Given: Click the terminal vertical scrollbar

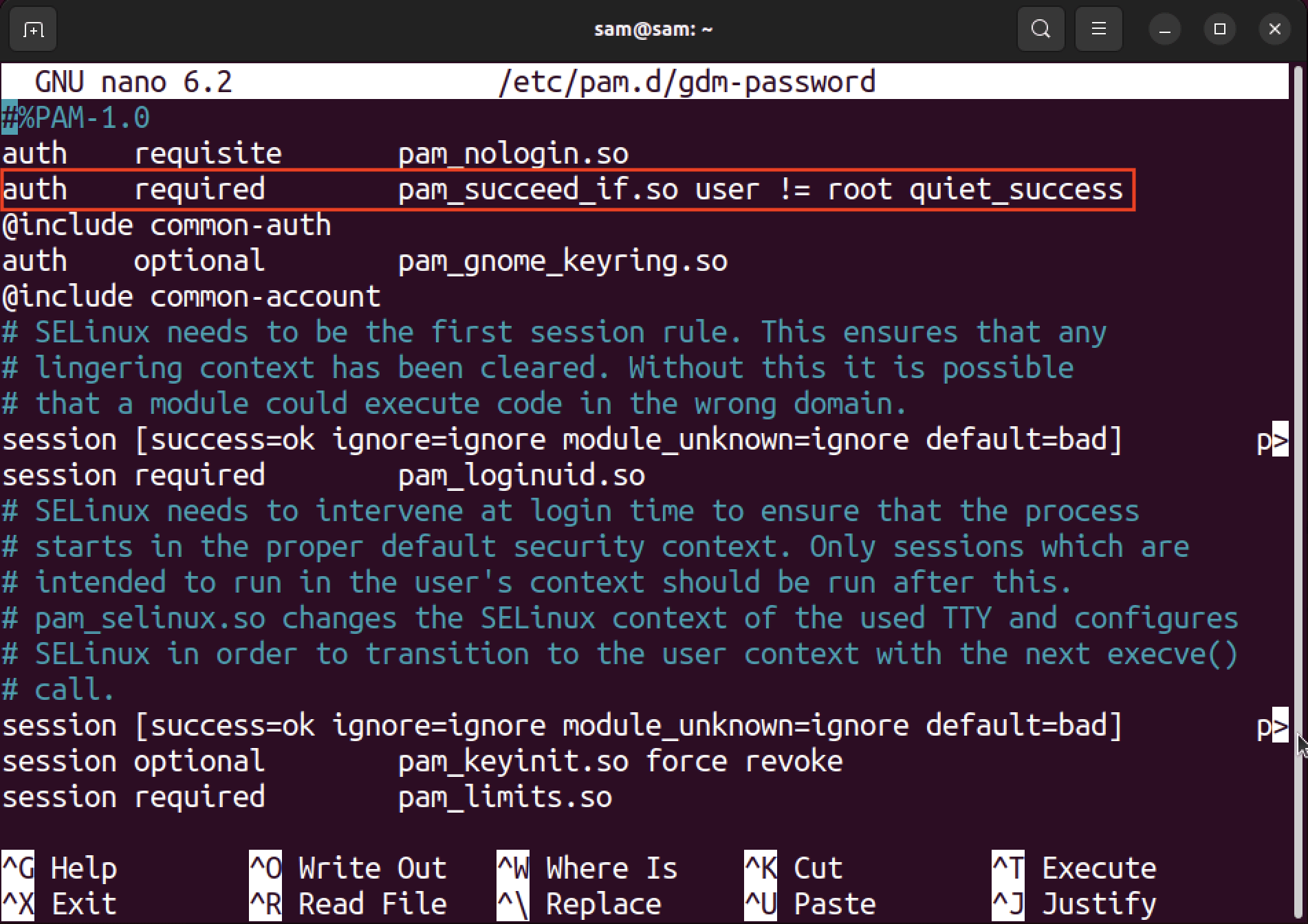Looking at the screenshot, I should 1298,412.
